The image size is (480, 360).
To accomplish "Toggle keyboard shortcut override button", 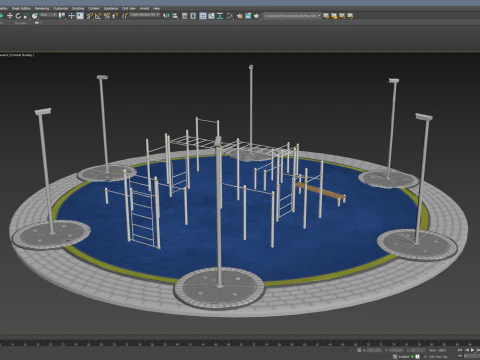I will pos(80,16).
